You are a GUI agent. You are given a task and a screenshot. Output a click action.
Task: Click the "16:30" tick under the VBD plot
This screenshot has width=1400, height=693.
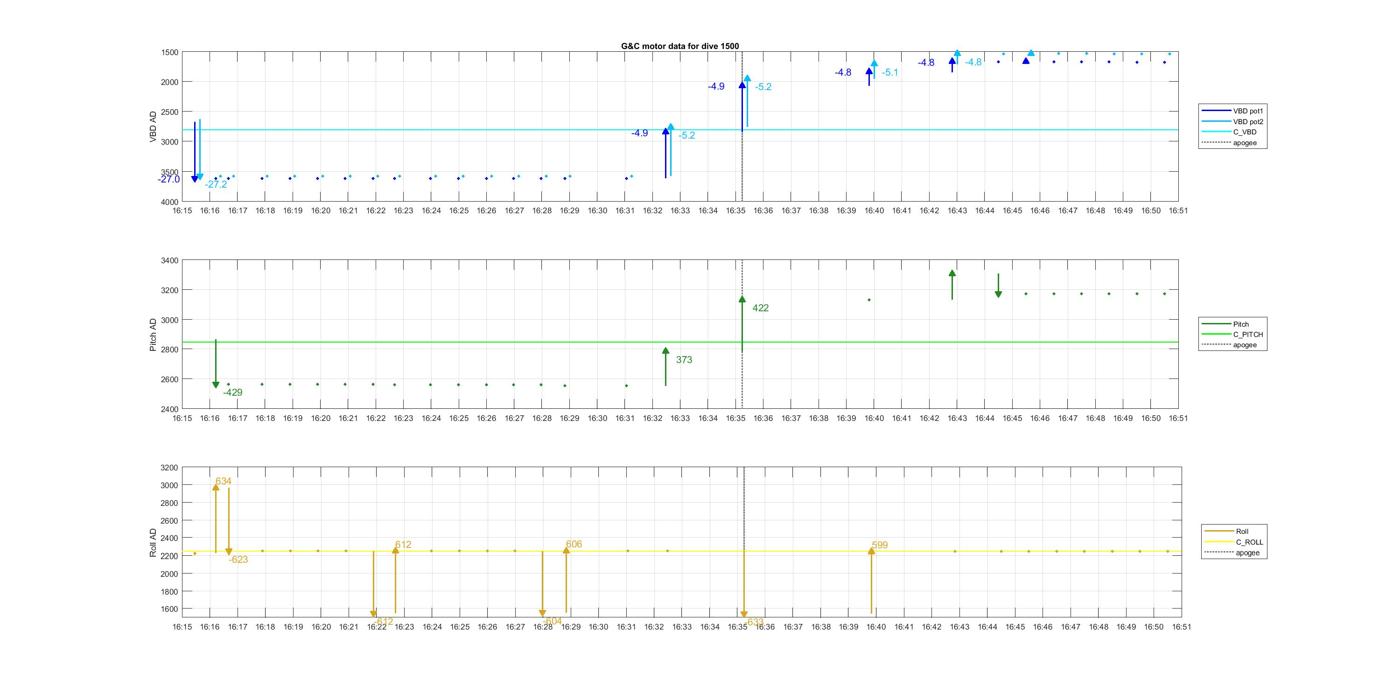tap(597, 211)
